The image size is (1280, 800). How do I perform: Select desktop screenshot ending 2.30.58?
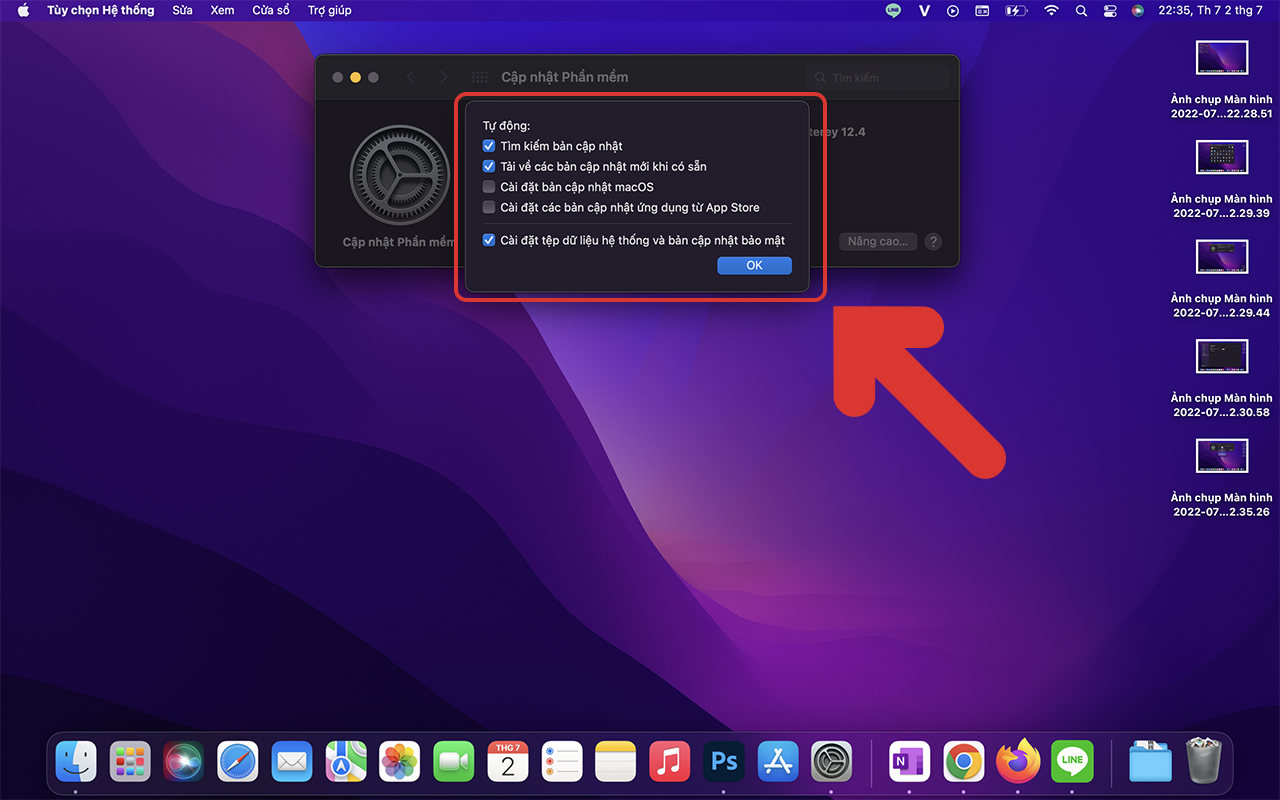click(x=1222, y=357)
